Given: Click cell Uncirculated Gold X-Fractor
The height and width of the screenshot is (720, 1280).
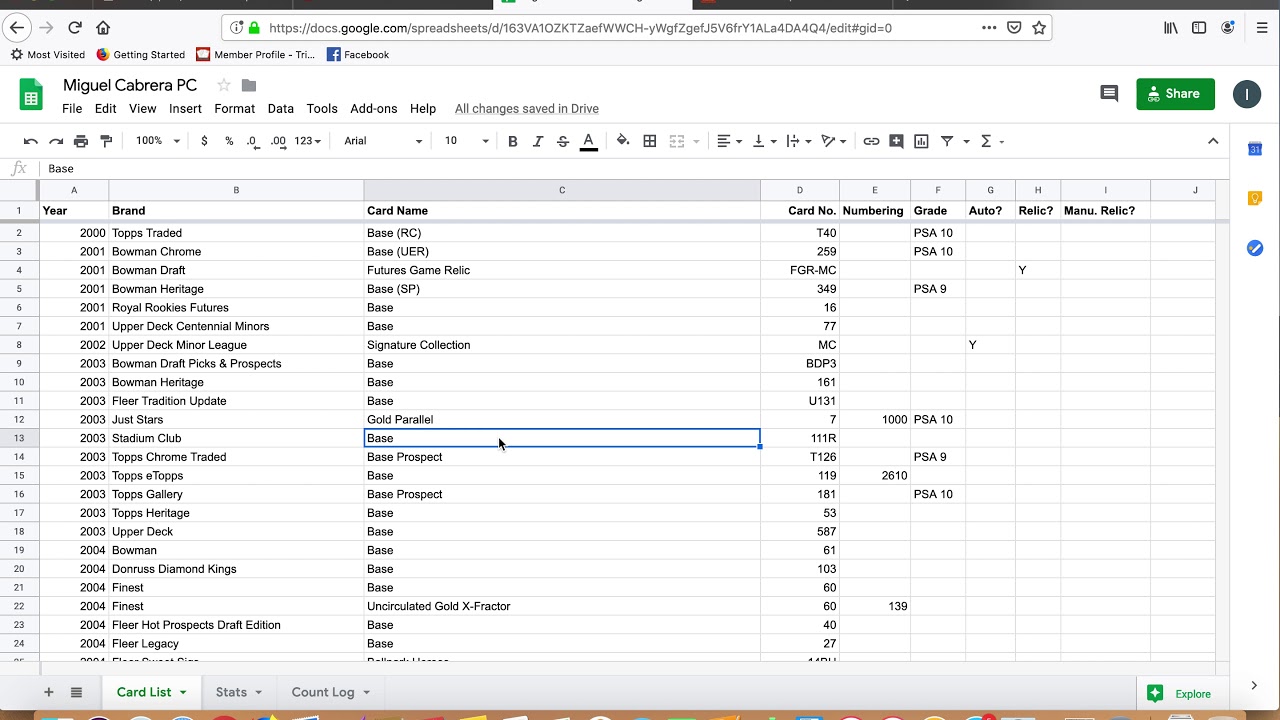Looking at the screenshot, I should click(x=562, y=606).
